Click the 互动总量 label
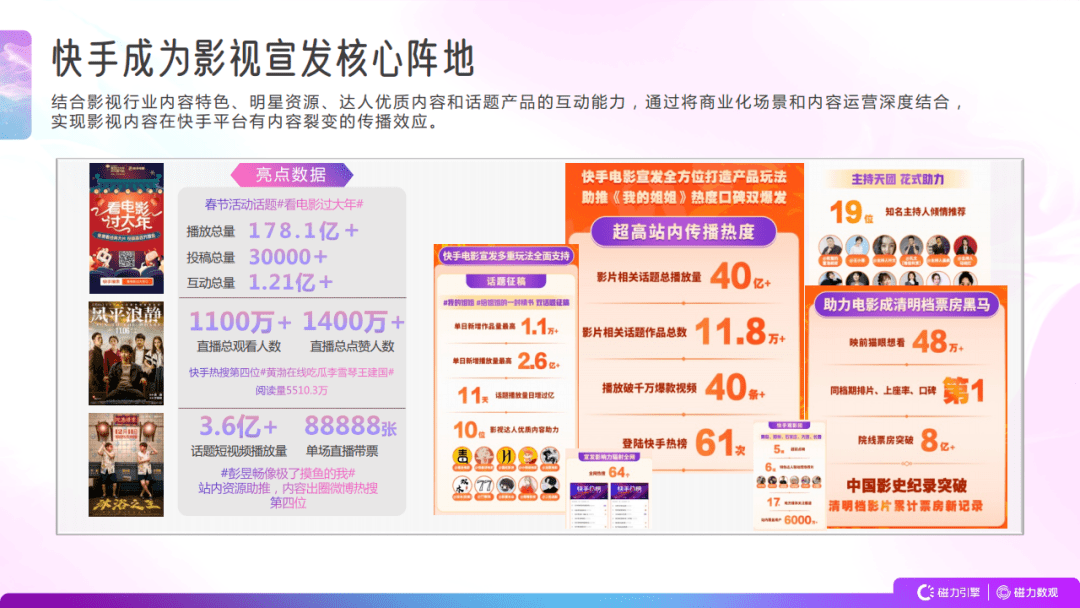 click(211, 283)
